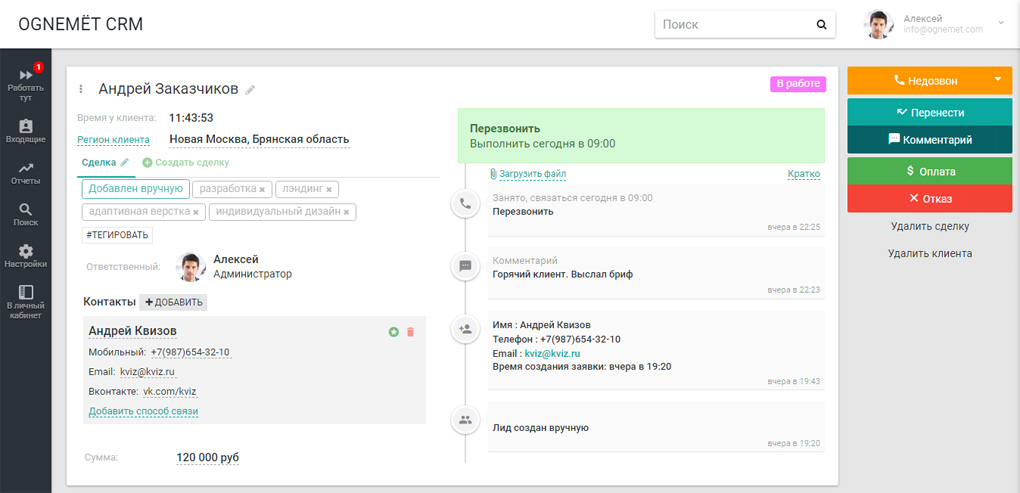Image resolution: width=1020 pixels, height=493 pixels.
Task: Click the user avatar in the header
Action: point(878,25)
